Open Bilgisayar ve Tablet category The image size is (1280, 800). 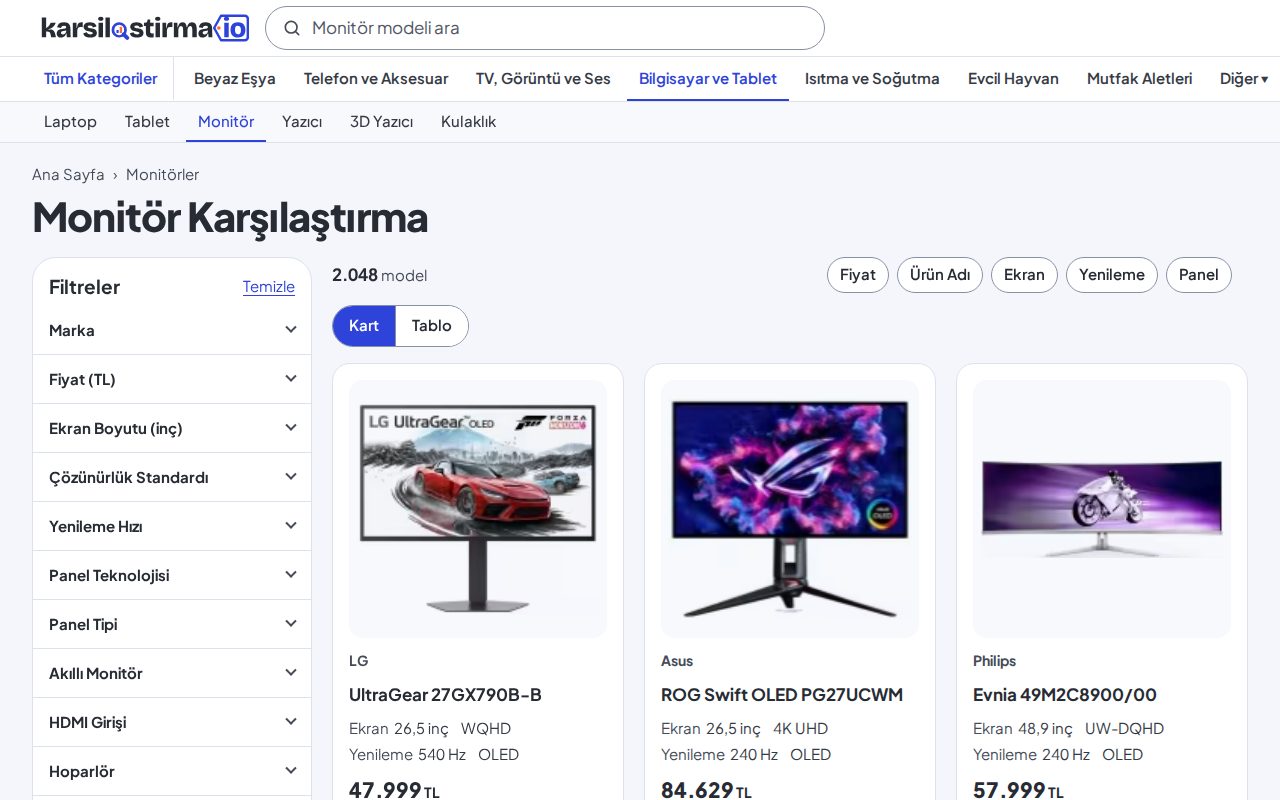[708, 79]
